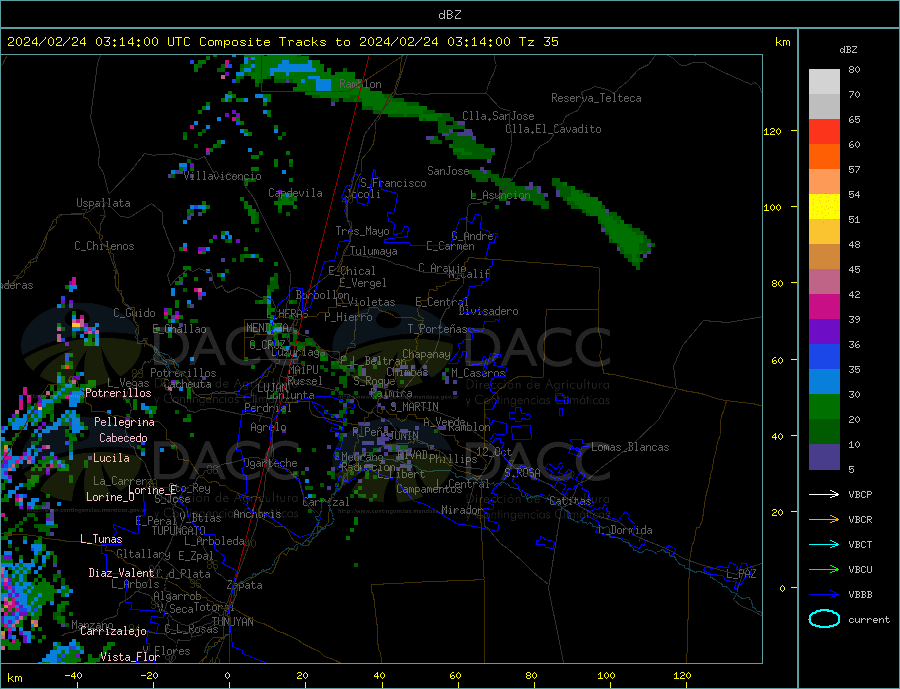Click the Diaz_Valent map label
The height and width of the screenshot is (689, 900).
(x=121, y=573)
